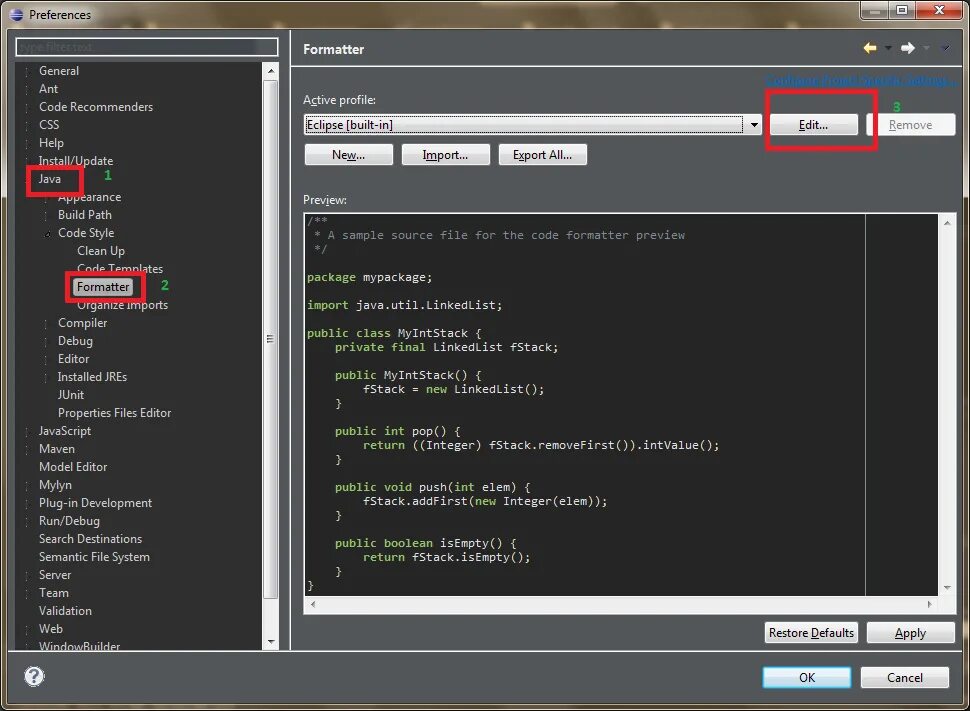Click tree scrollbar down arrow
Viewport: 970px width, 711px height.
coord(271,642)
